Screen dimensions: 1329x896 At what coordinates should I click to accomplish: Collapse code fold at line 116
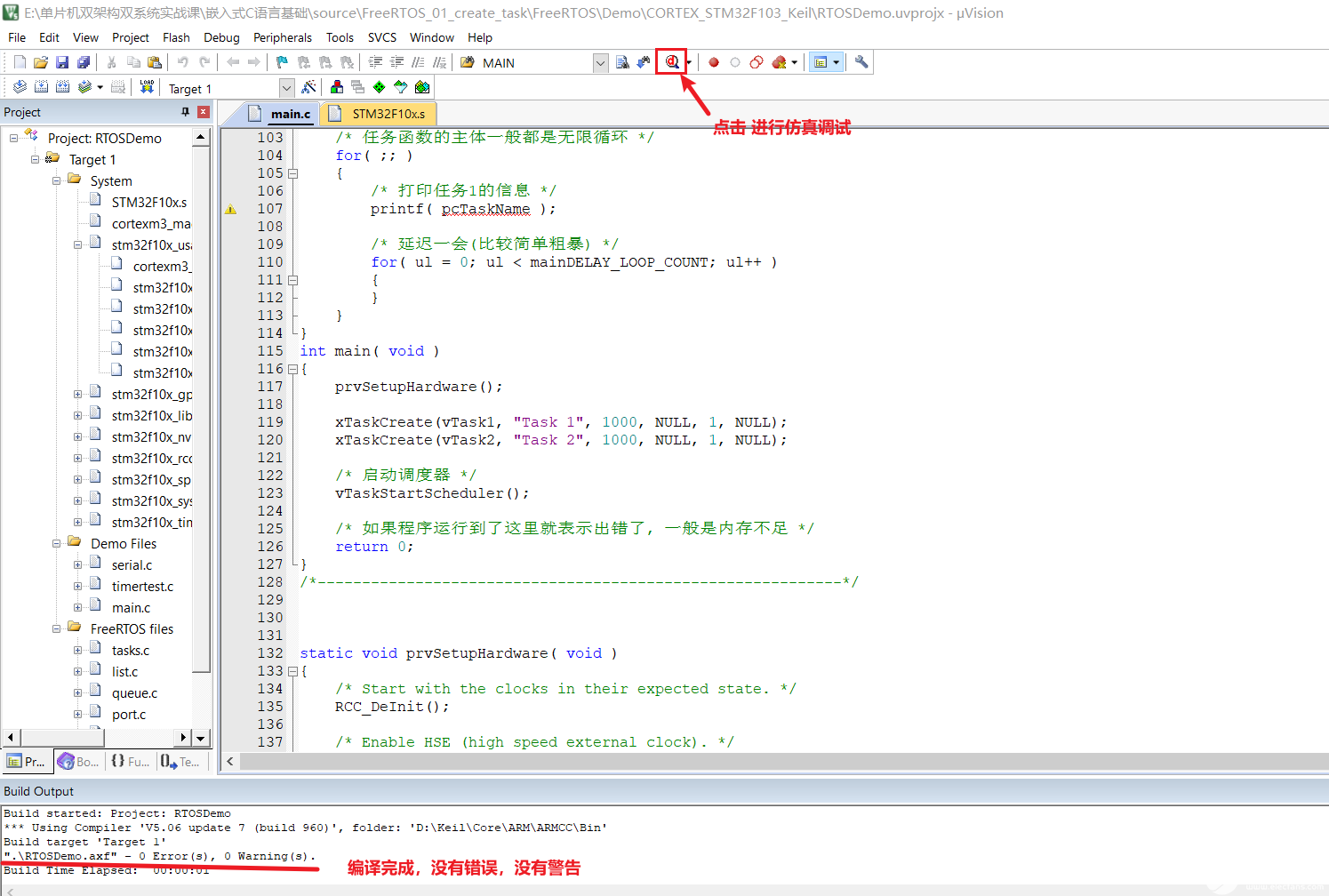(x=292, y=369)
